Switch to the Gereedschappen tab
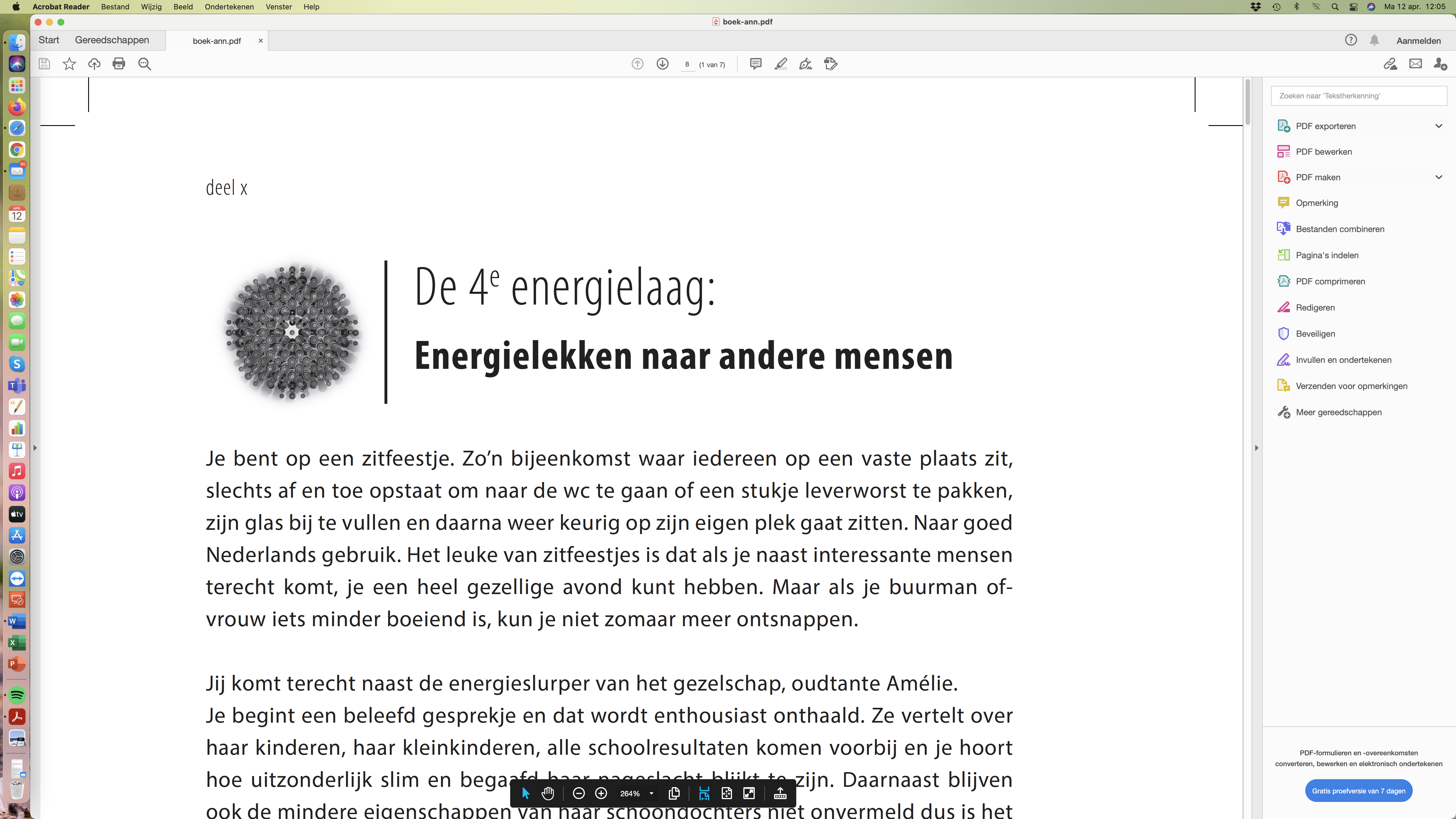 (112, 40)
